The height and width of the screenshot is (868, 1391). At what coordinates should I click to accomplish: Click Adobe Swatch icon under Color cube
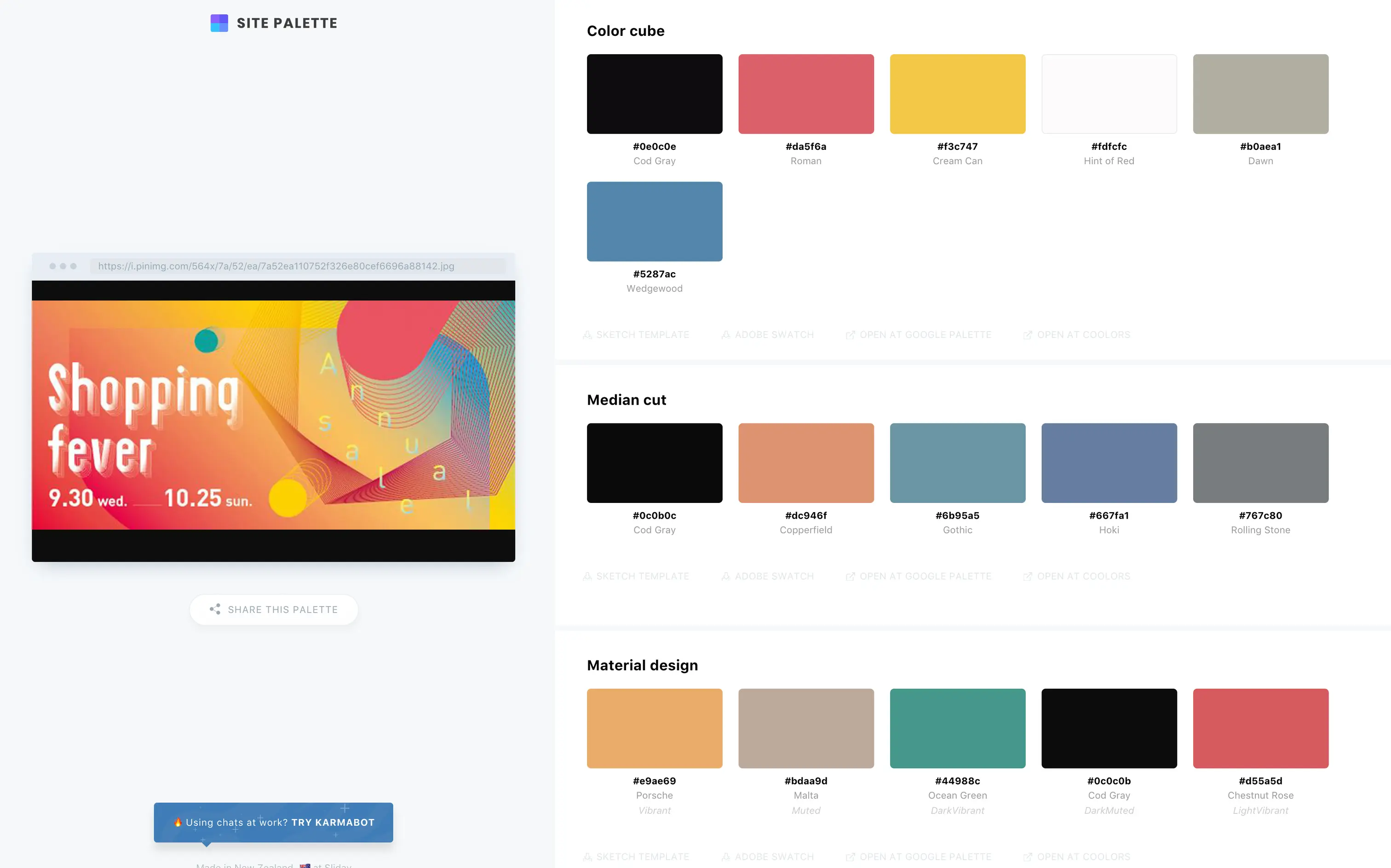(x=726, y=335)
